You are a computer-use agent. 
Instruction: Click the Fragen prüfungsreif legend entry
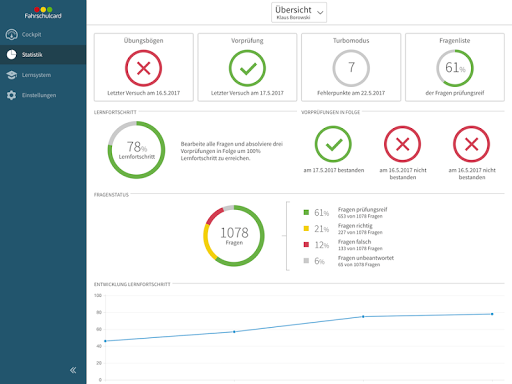point(345,212)
